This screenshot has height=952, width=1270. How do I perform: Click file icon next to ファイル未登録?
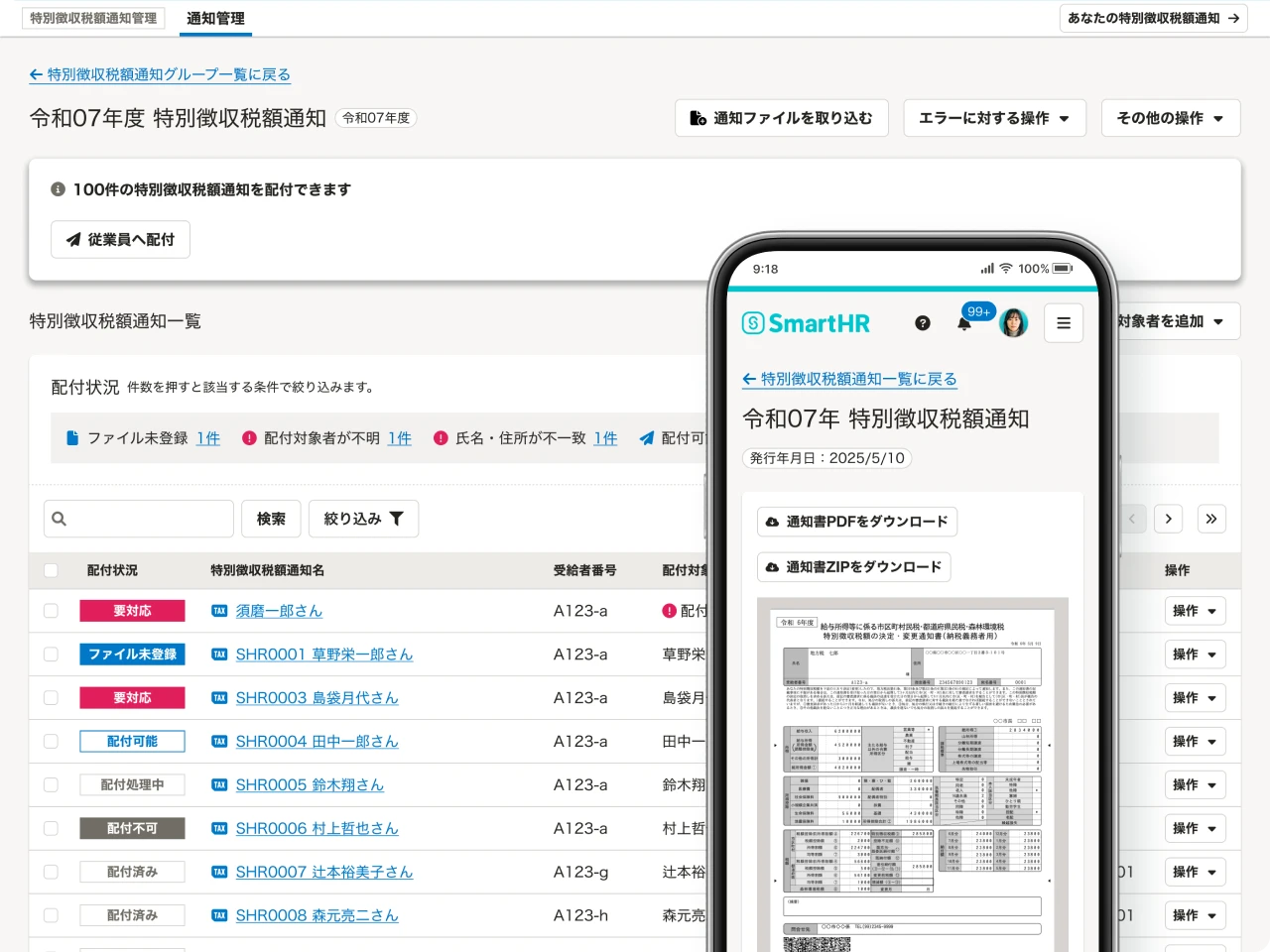(72, 438)
